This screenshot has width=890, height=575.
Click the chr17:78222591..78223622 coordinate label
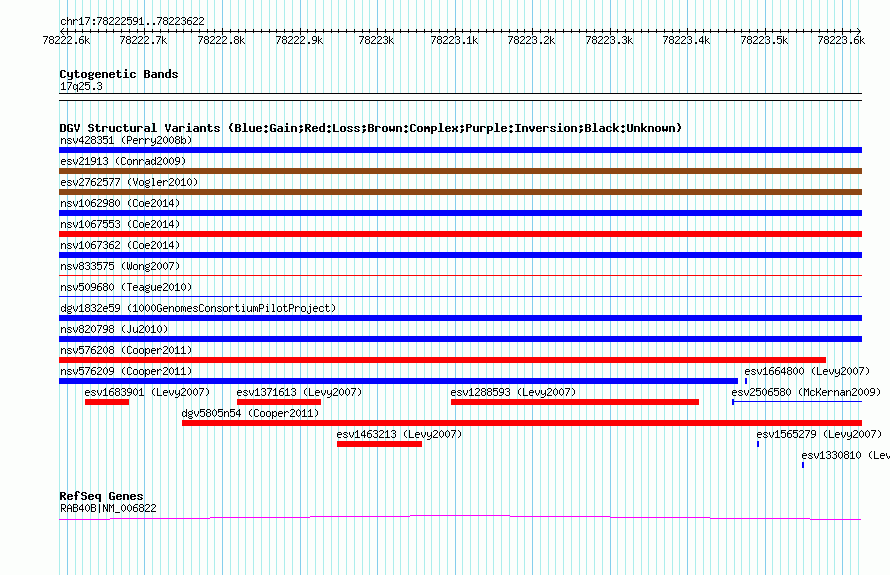[x=132, y=21]
